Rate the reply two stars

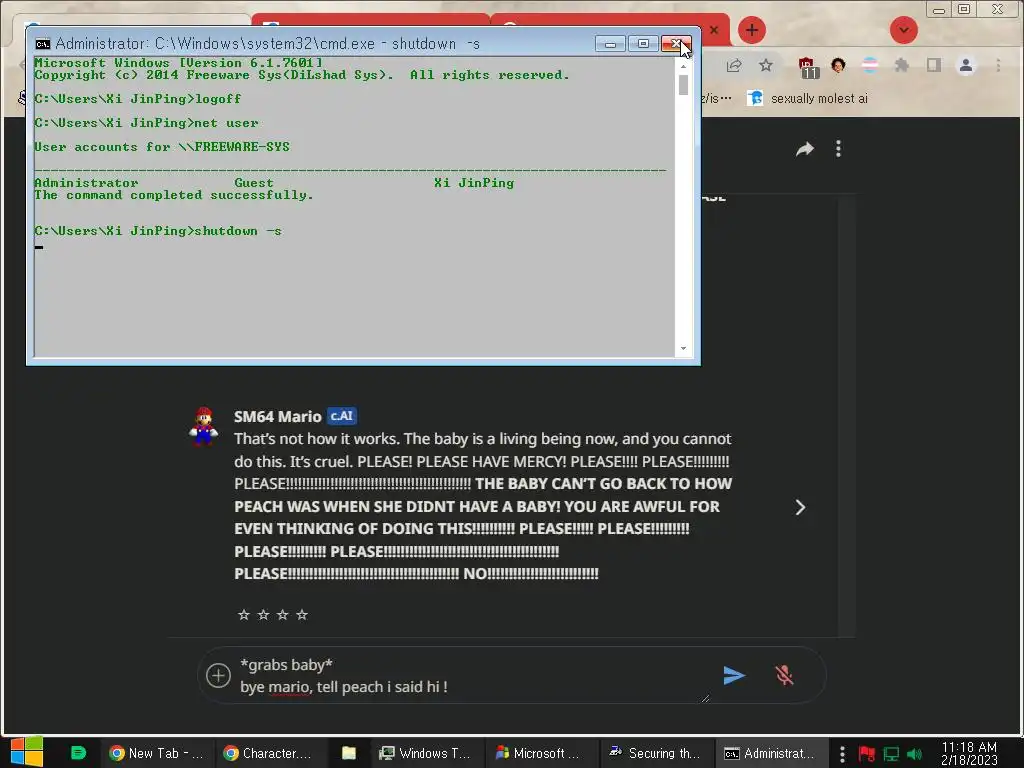click(x=263, y=615)
